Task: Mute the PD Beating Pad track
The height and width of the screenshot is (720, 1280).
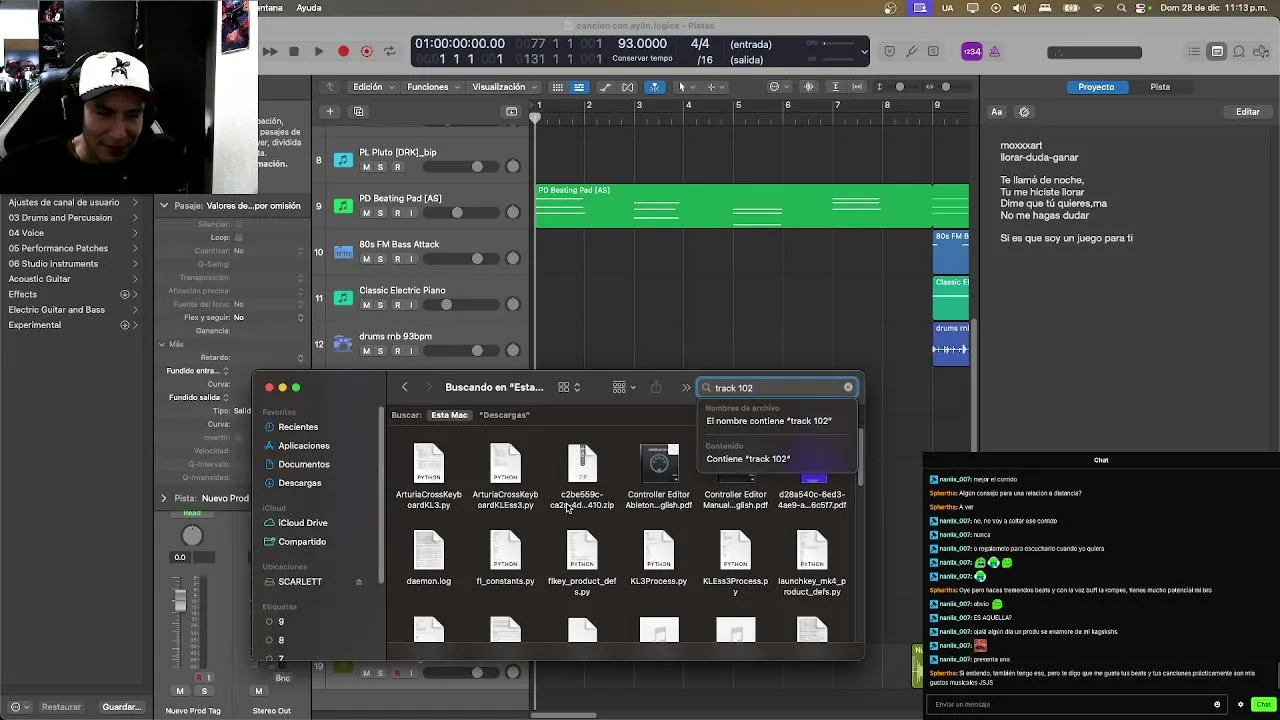Action: coord(366,213)
